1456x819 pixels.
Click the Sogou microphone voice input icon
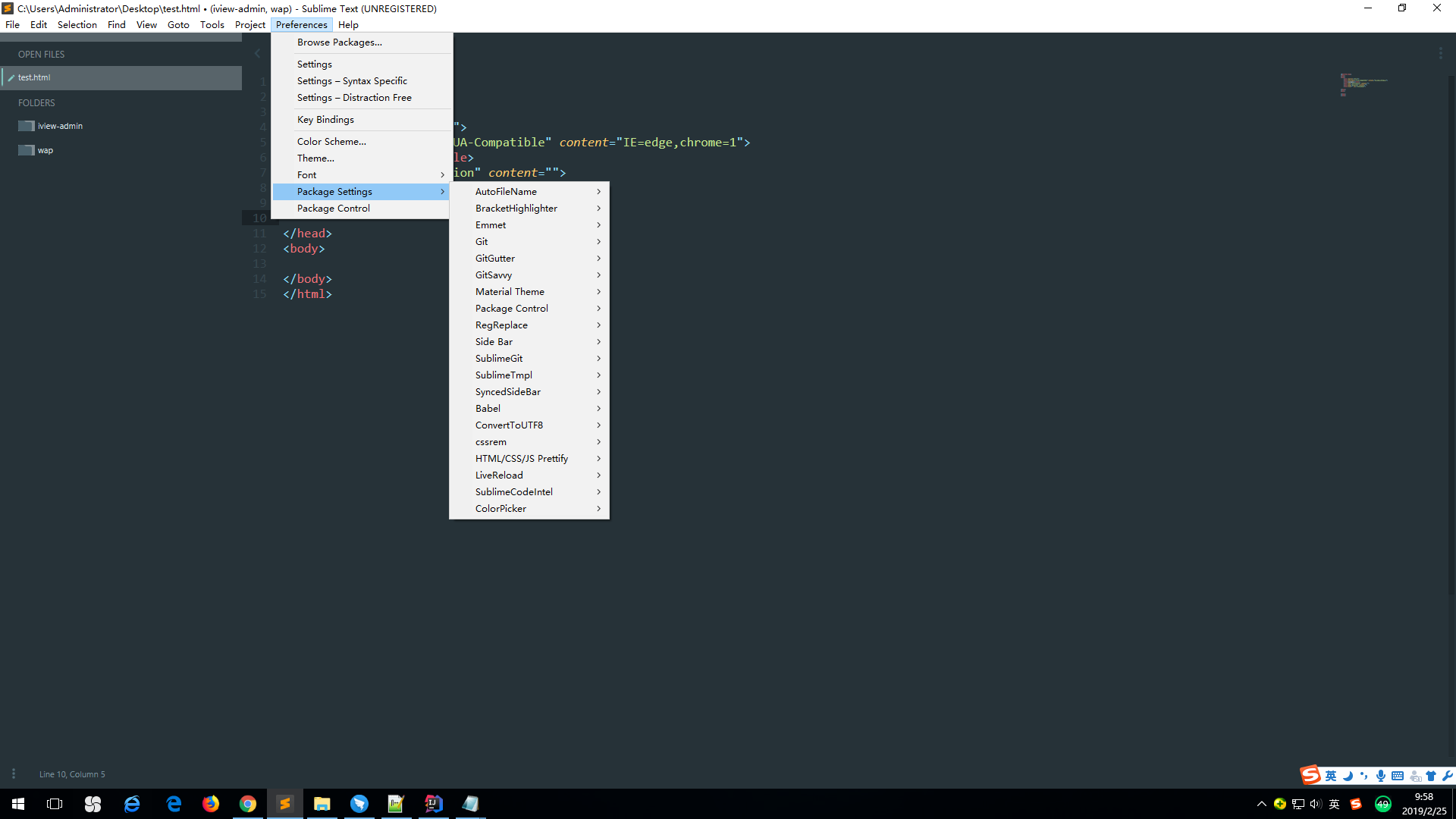pyautogui.click(x=1381, y=776)
